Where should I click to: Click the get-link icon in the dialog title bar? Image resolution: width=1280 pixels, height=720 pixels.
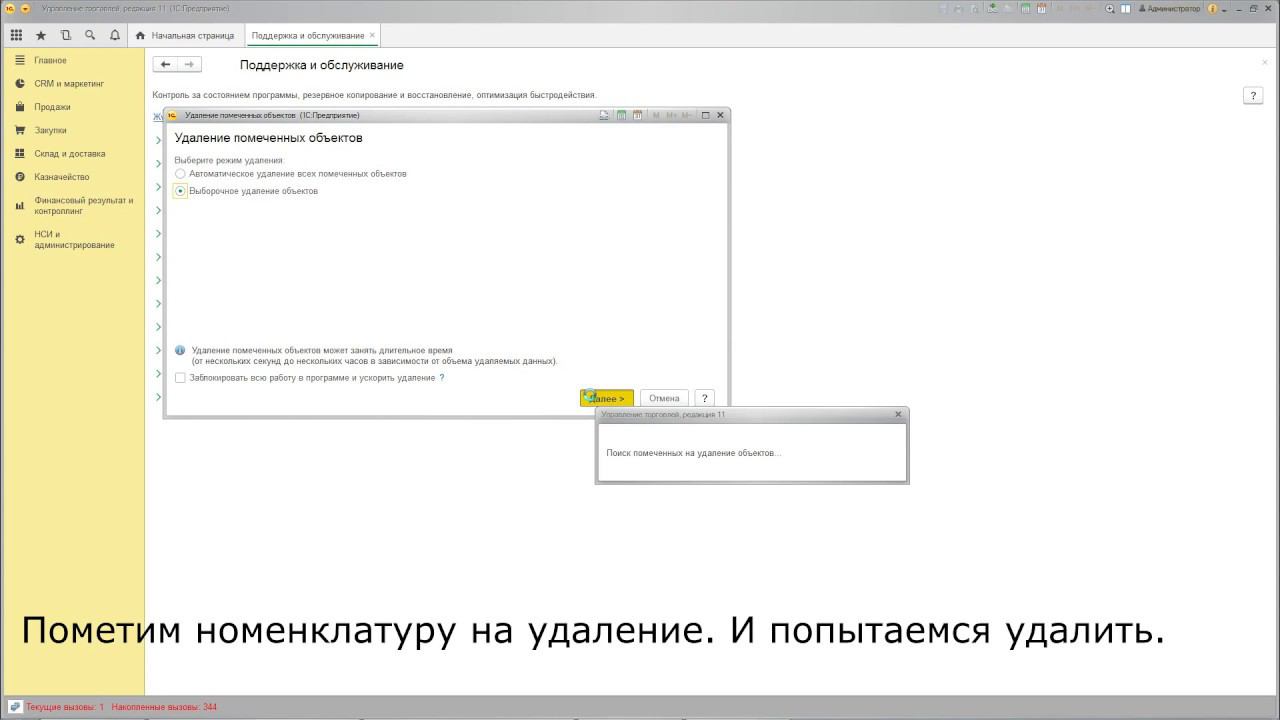click(x=604, y=115)
